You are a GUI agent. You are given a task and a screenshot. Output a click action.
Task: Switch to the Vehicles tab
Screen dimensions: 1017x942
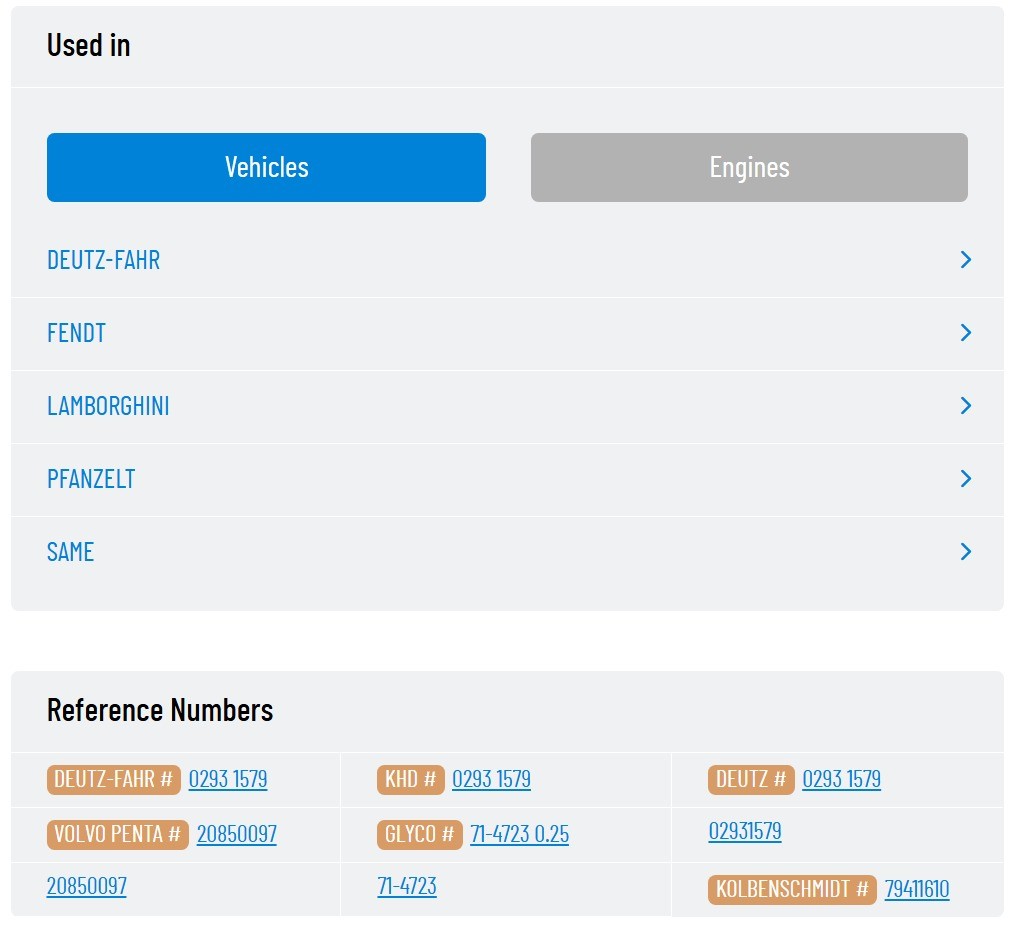coord(266,167)
